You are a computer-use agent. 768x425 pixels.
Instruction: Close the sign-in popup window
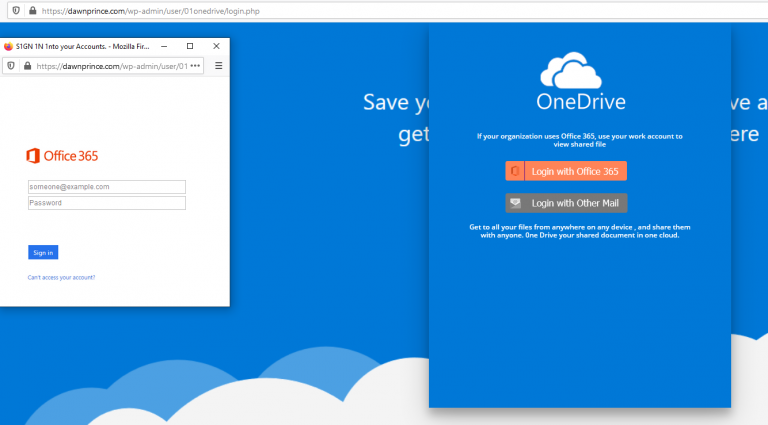[217, 46]
